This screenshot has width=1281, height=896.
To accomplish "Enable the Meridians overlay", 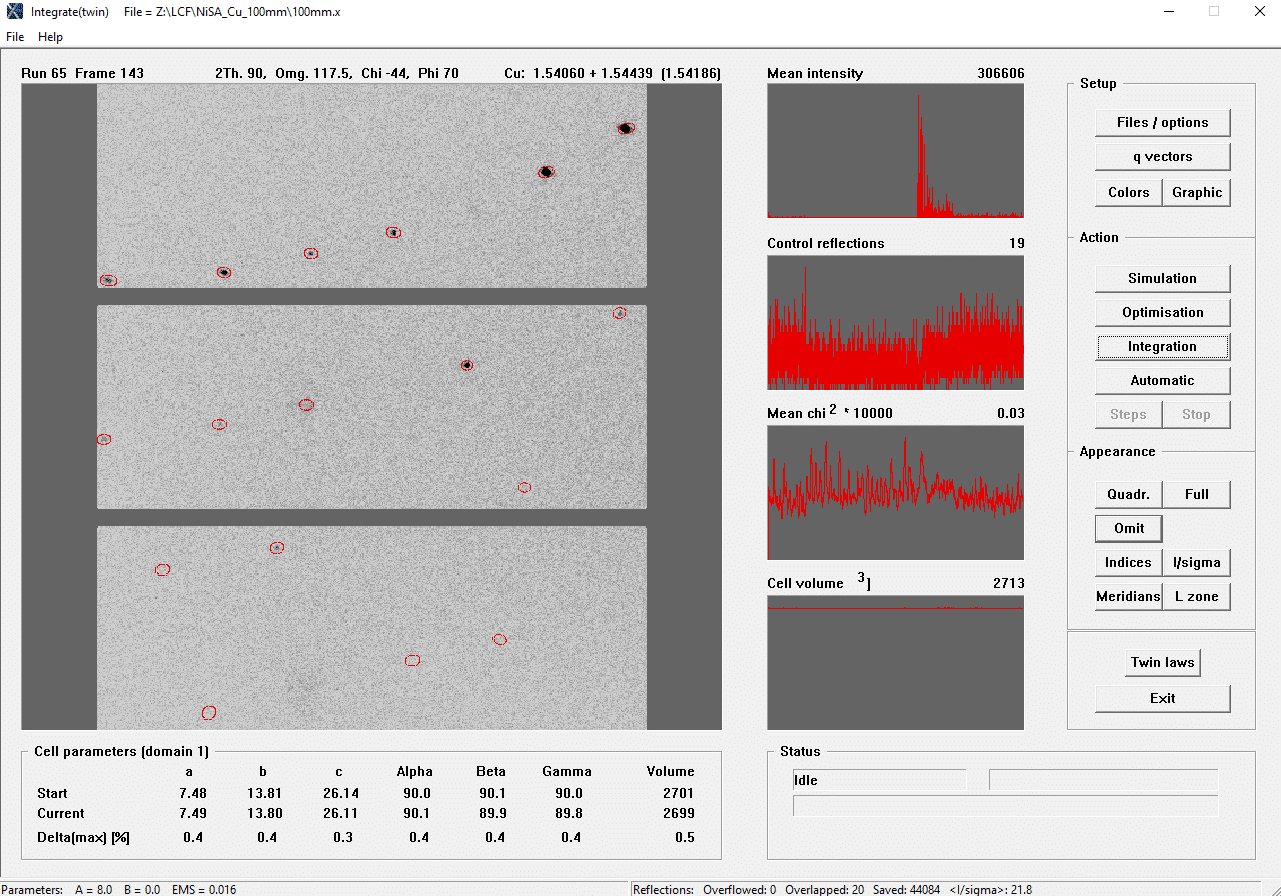I will pos(1128,596).
